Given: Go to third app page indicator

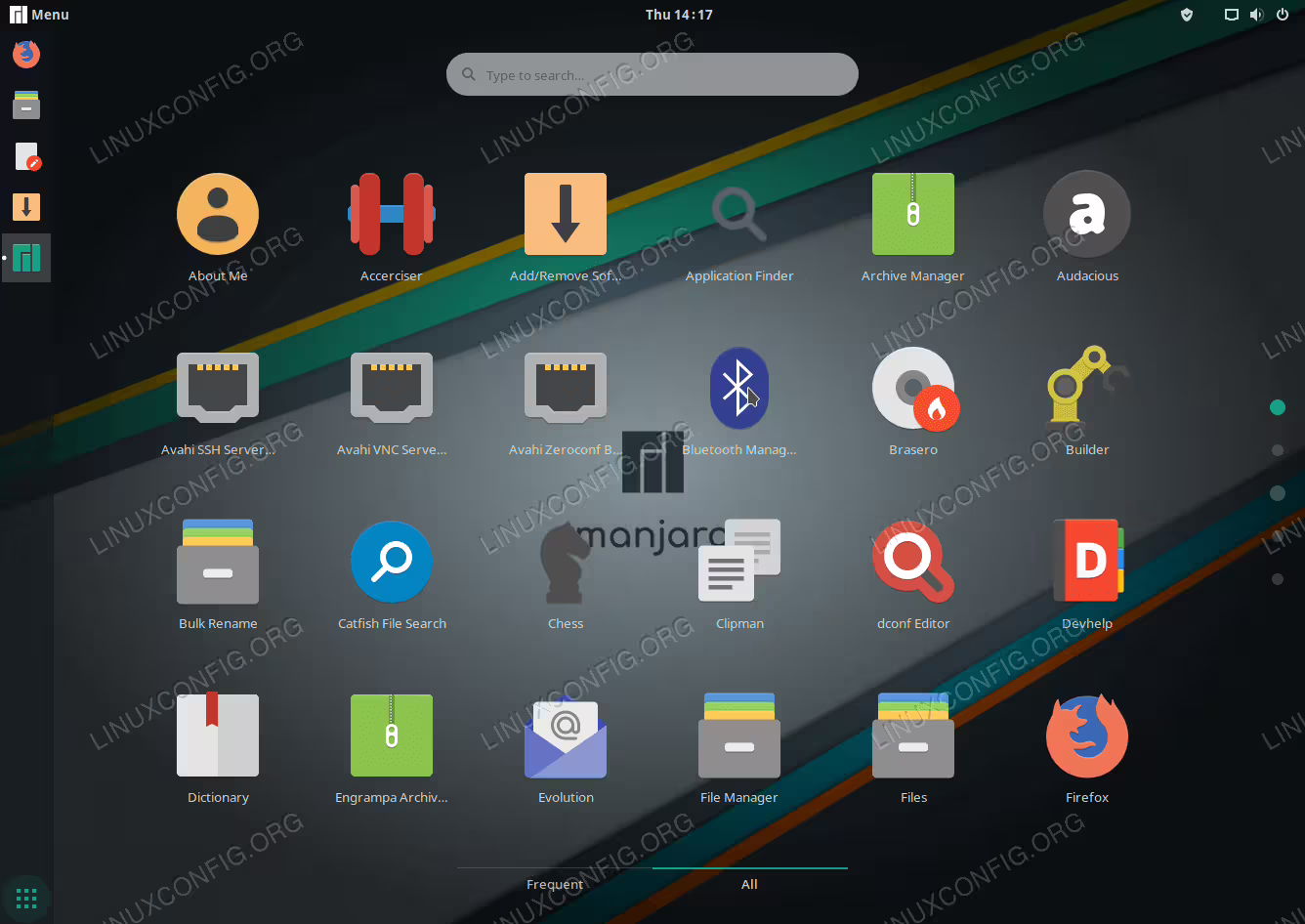Looking at the screenshot, I should 1278,493.
